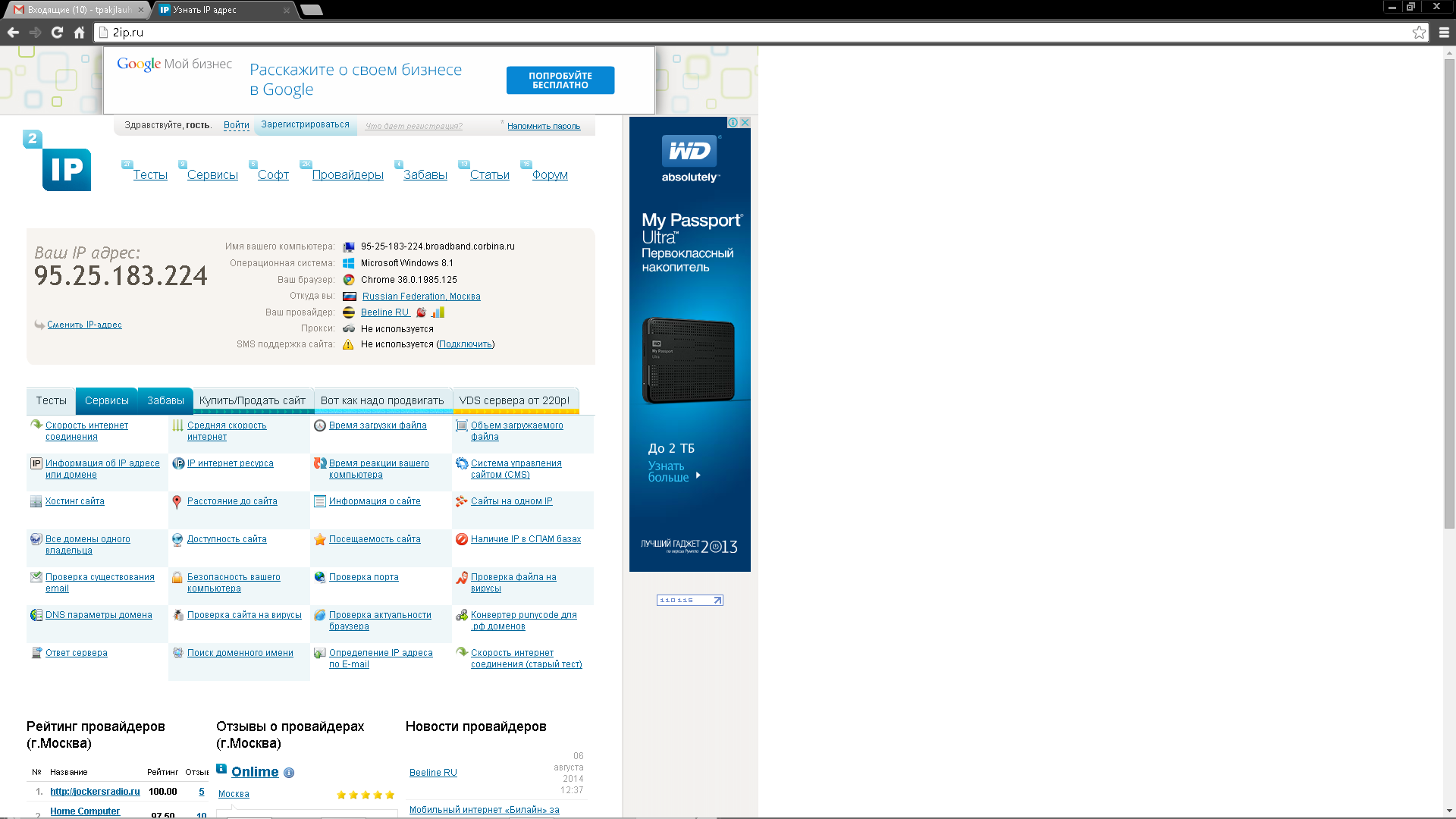Click the browser back arrow

13,33
